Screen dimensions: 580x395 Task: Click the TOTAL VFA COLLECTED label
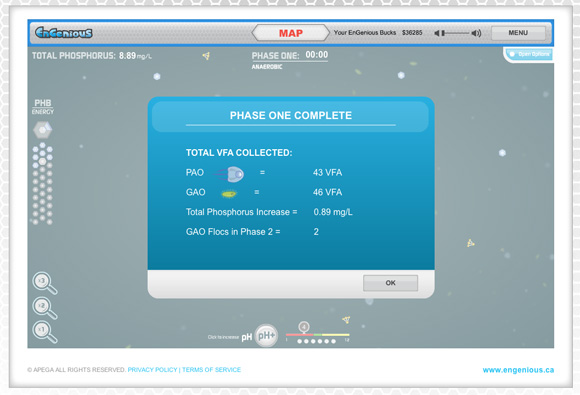click(239, 153)
